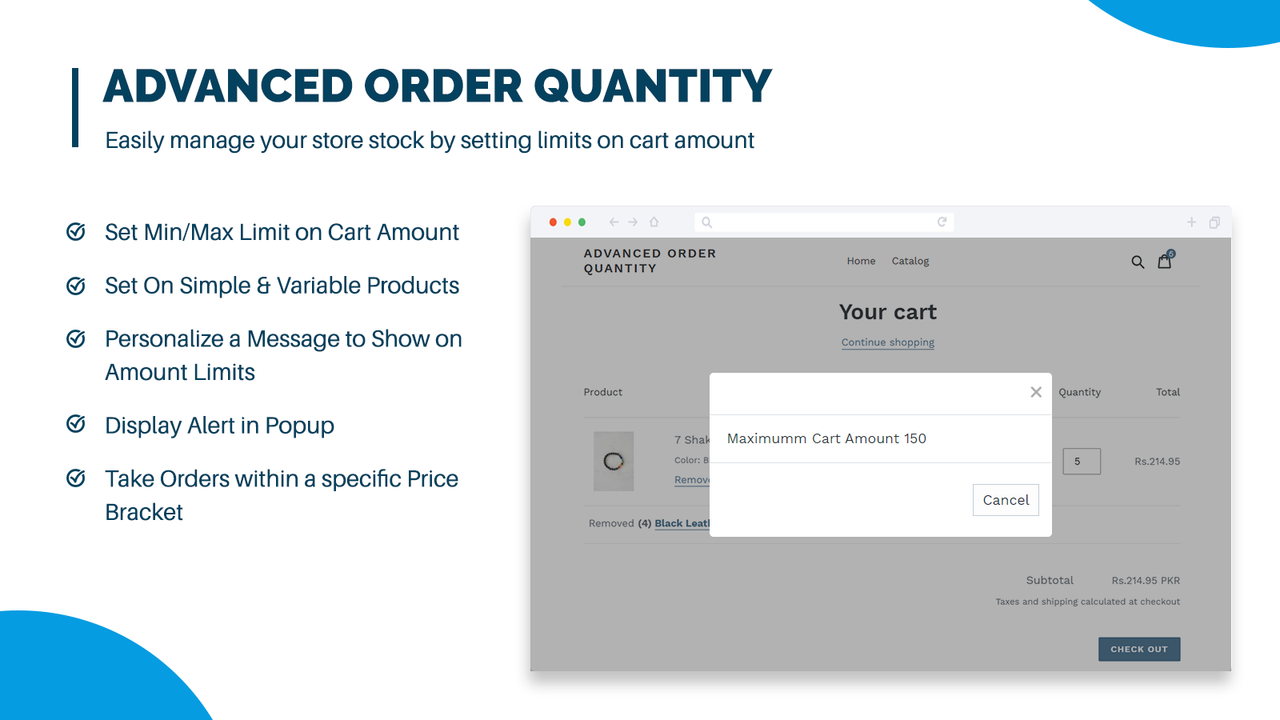The height and width of the screenshot is (720, 1280).
Task: Click the home icon in browser toolbar
Action: tap(654, 222)
